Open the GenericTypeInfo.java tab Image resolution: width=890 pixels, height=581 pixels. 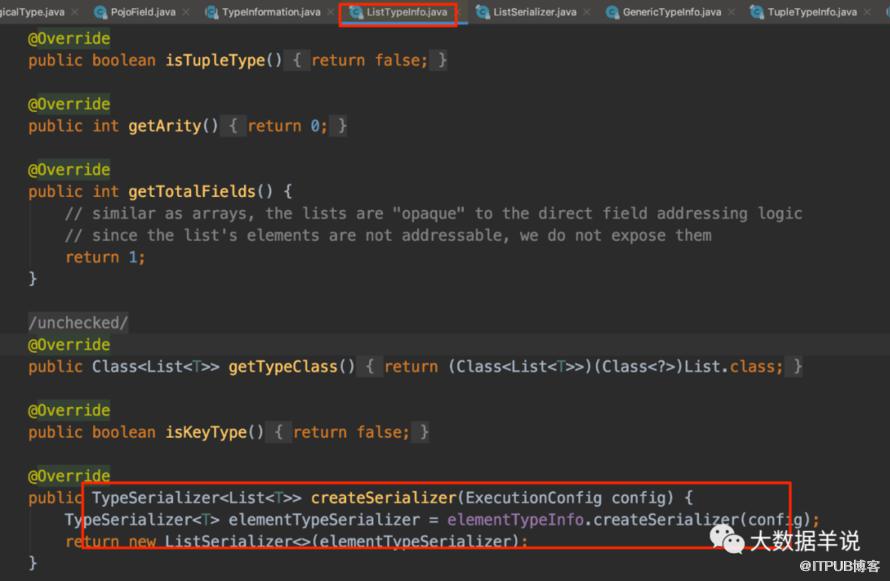click(x=672, y=12)
